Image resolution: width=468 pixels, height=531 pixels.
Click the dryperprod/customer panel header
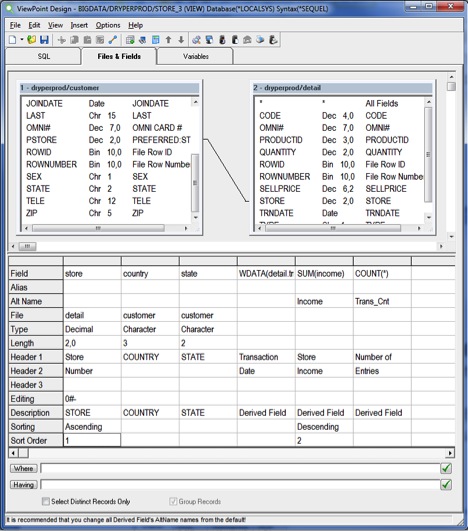pyautogui.click(x=109, y=88)
